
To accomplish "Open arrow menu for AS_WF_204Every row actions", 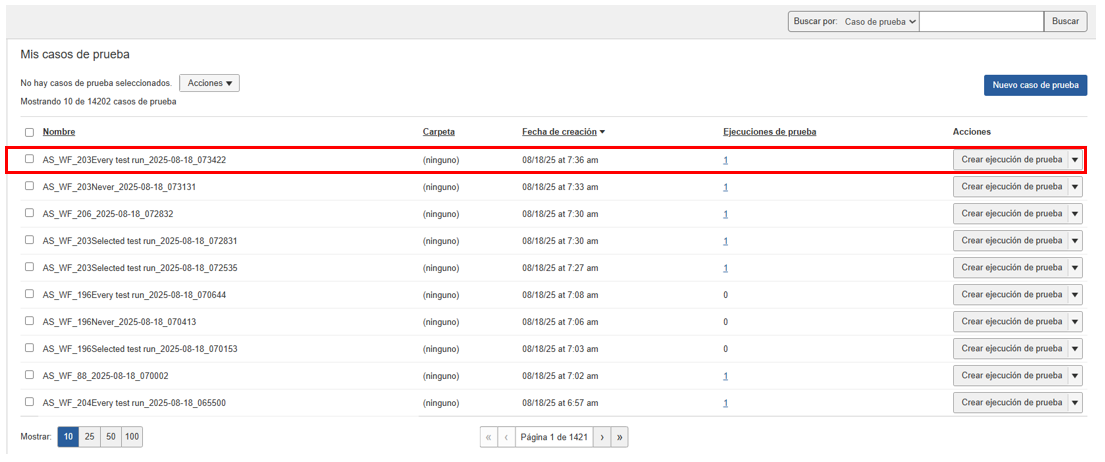I will [1075, 403].
